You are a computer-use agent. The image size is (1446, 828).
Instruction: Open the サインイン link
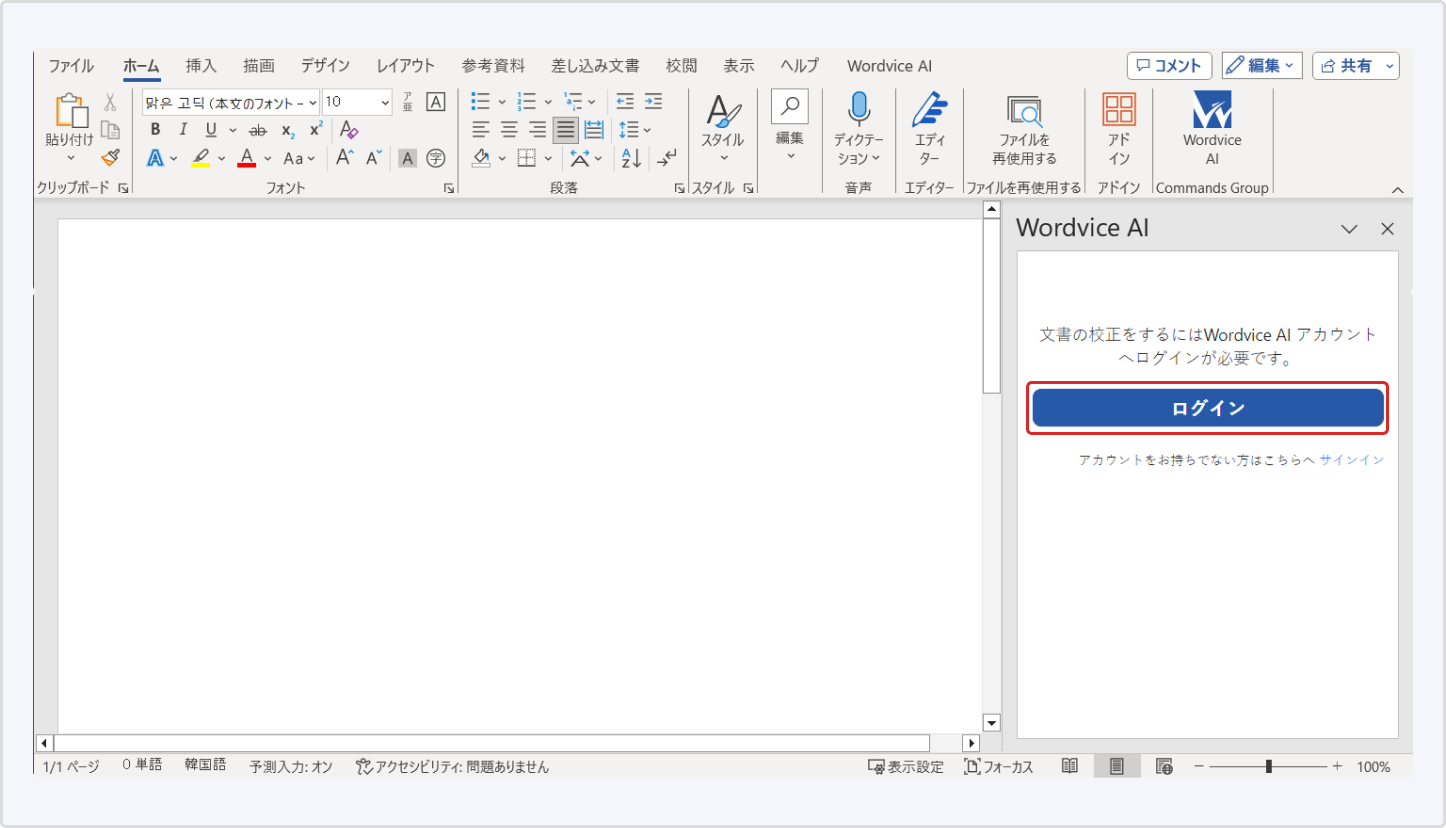(1352, 459)
